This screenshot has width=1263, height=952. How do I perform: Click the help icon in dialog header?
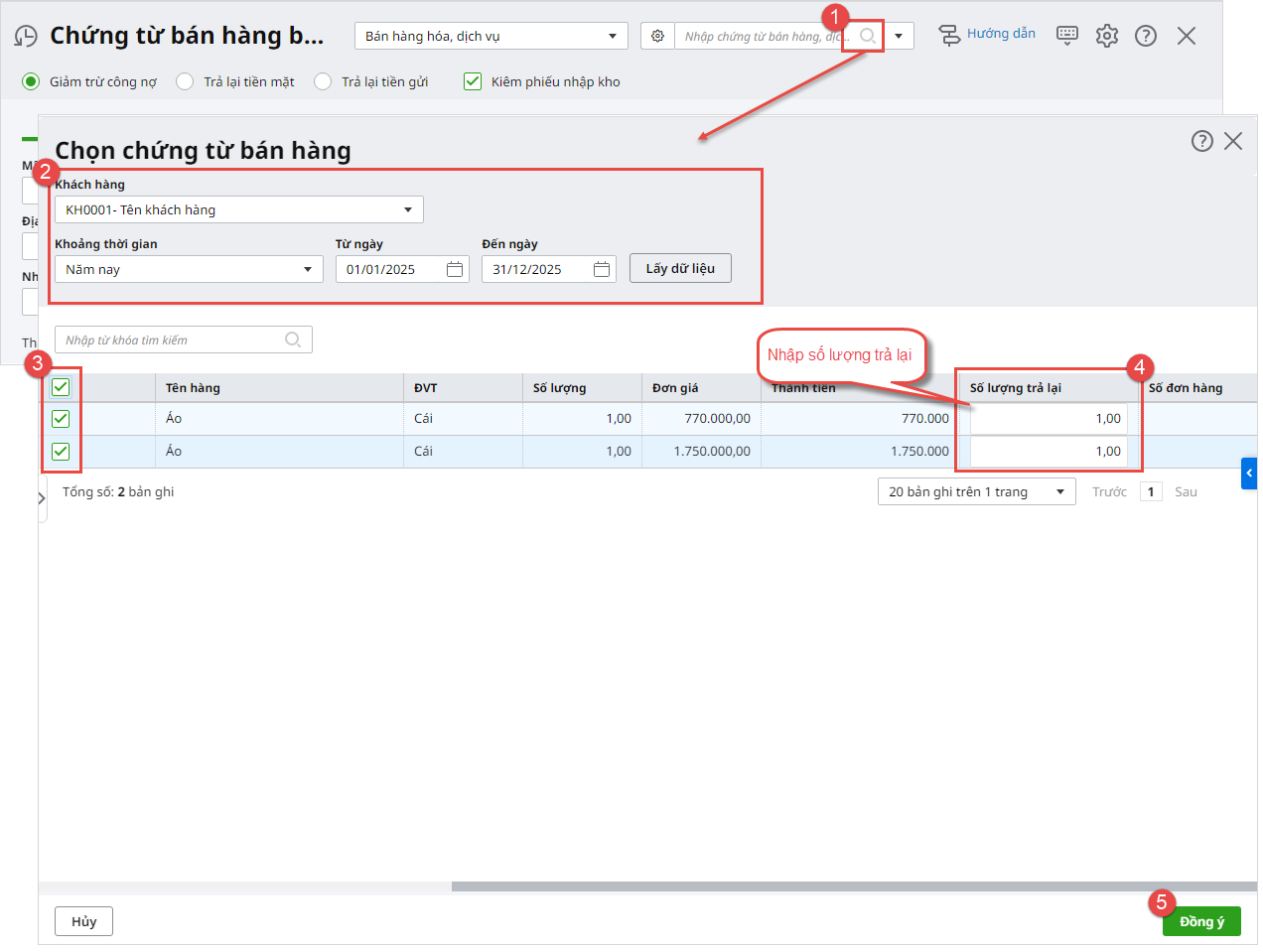(1201, 141)
